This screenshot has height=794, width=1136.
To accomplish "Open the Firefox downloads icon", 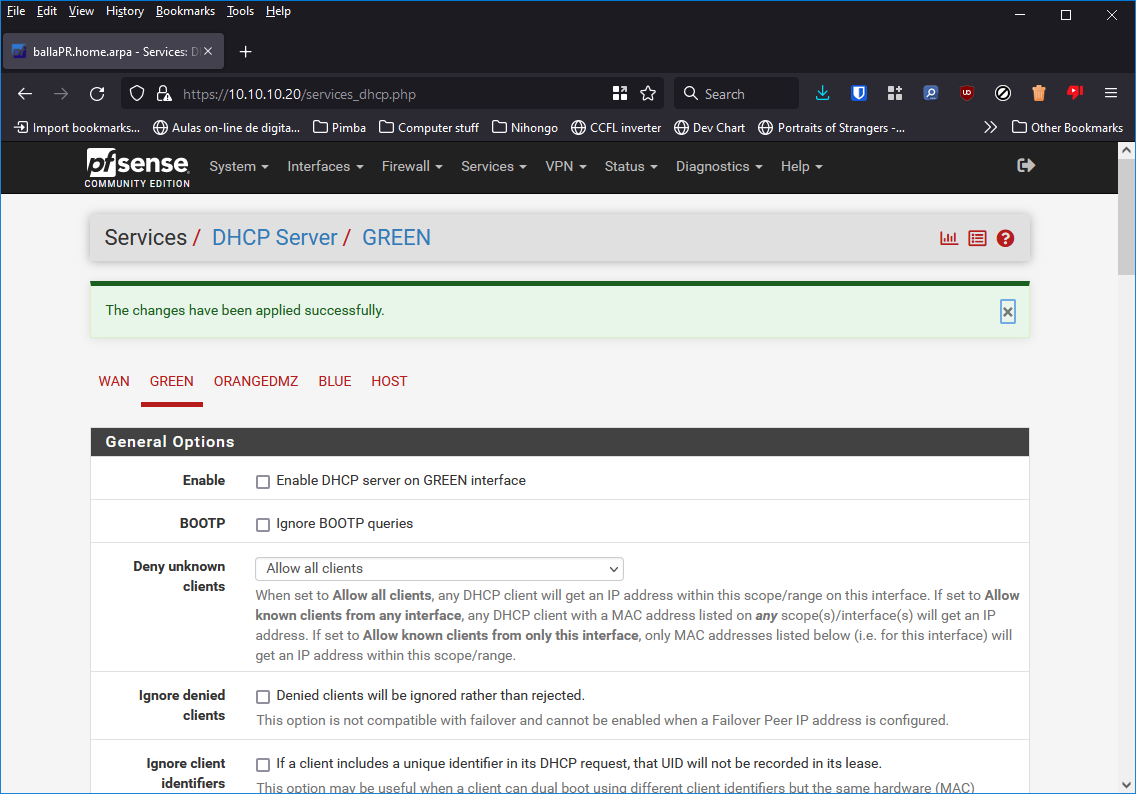I will tap(822, 93).
